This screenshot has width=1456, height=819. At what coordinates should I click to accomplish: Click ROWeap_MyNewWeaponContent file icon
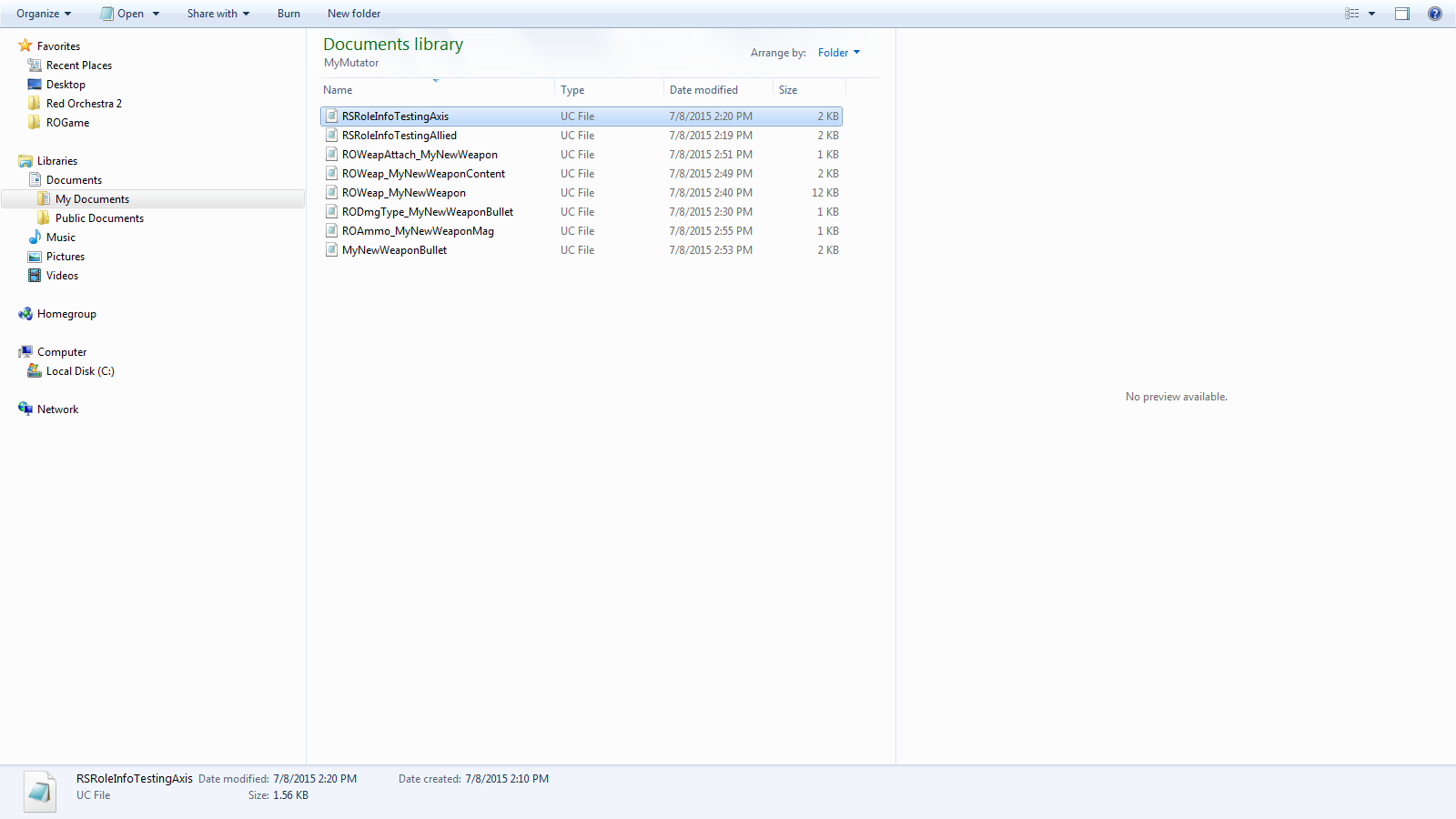331,174
